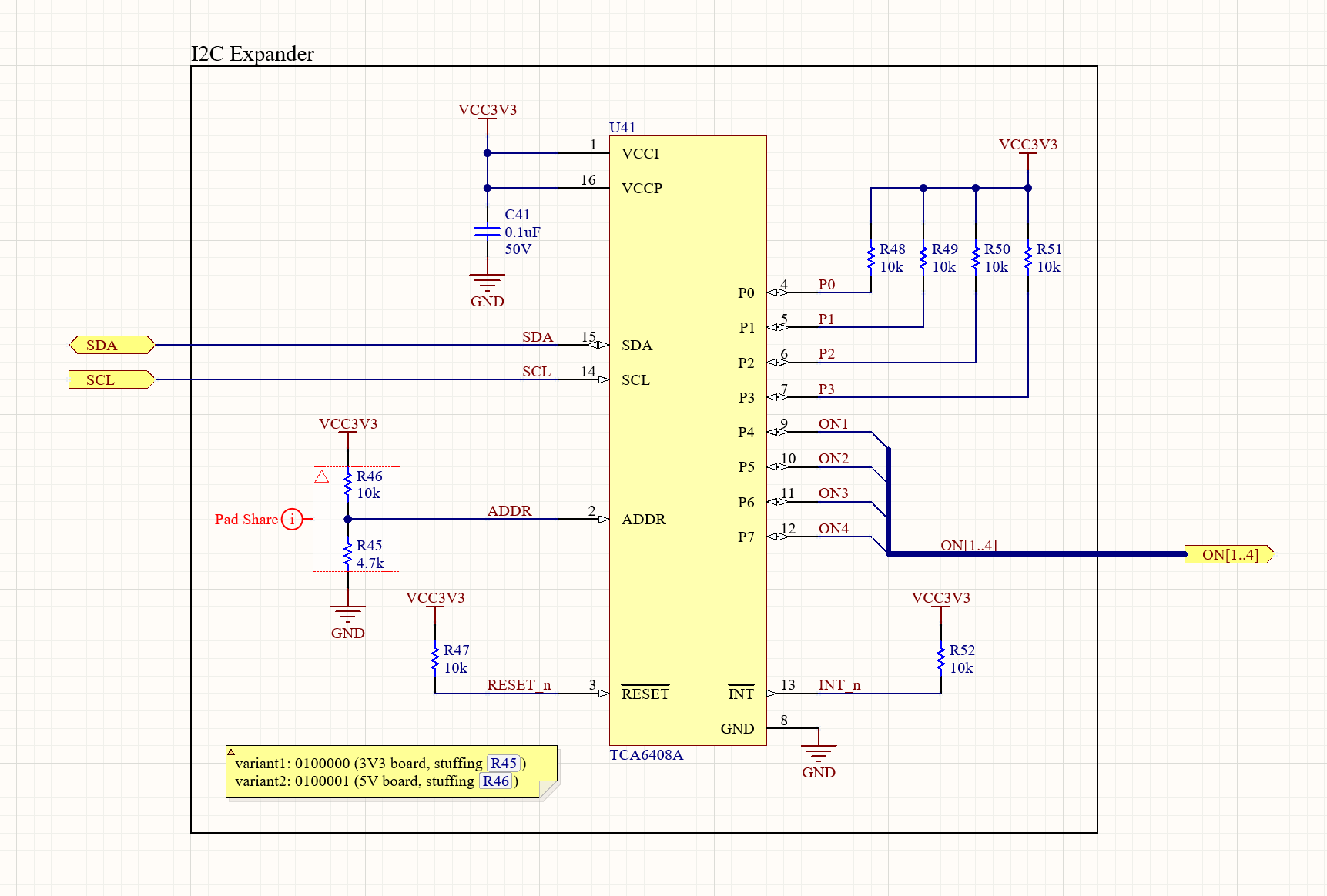The height and width of the screenshot is (896, 1327).
Task: Click the RESET pin name on U41
Action: click(x=645, y=694)
